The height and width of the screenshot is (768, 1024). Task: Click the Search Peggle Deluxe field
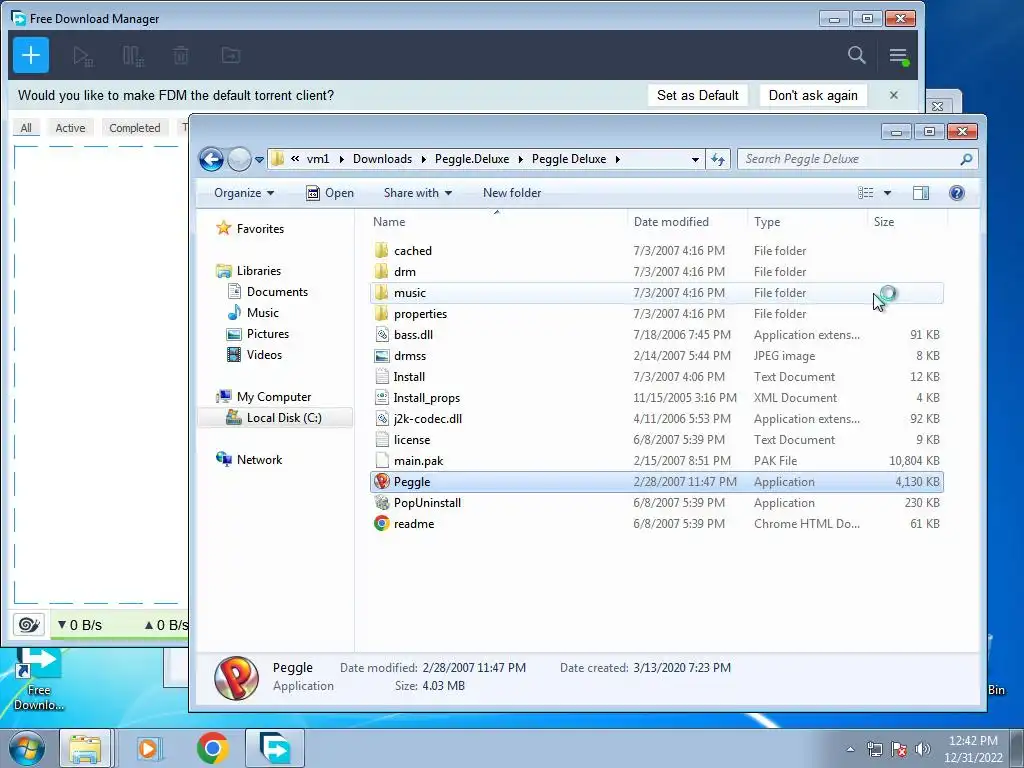coord(857,159)
